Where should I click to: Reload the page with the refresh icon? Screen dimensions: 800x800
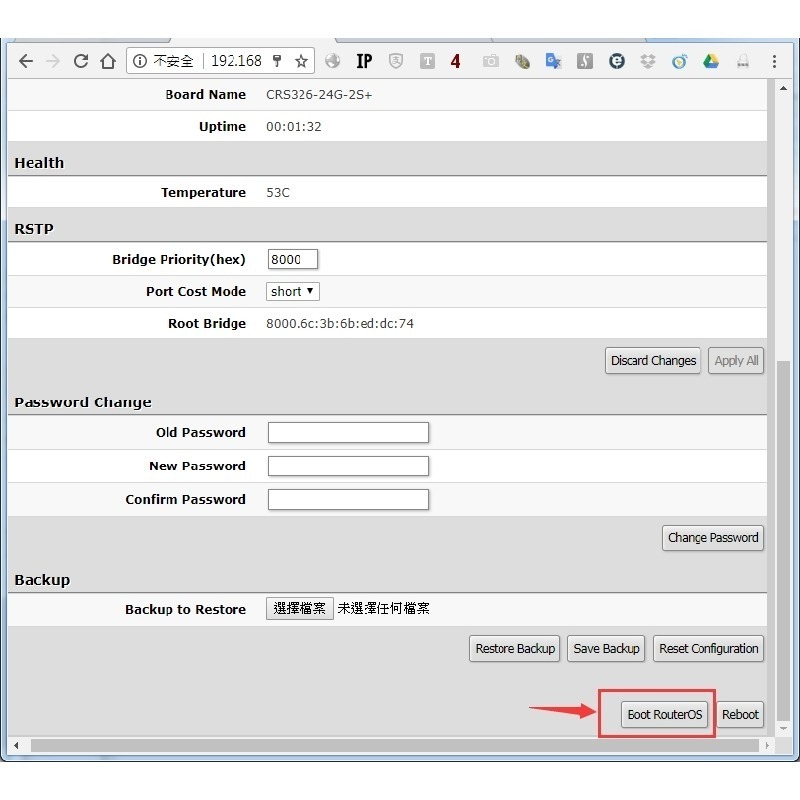81,61
